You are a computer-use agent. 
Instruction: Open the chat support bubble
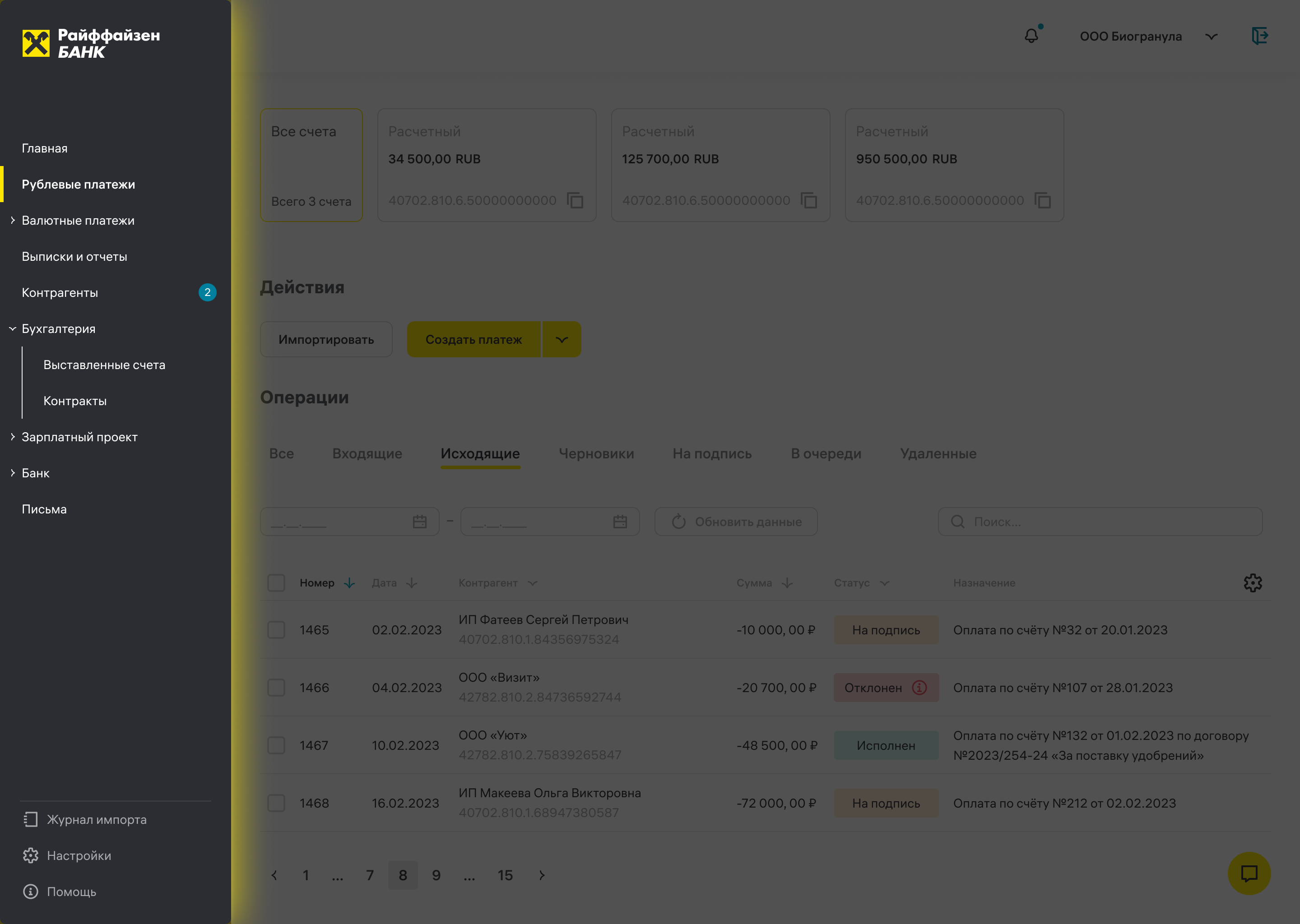click(1249, 873)
